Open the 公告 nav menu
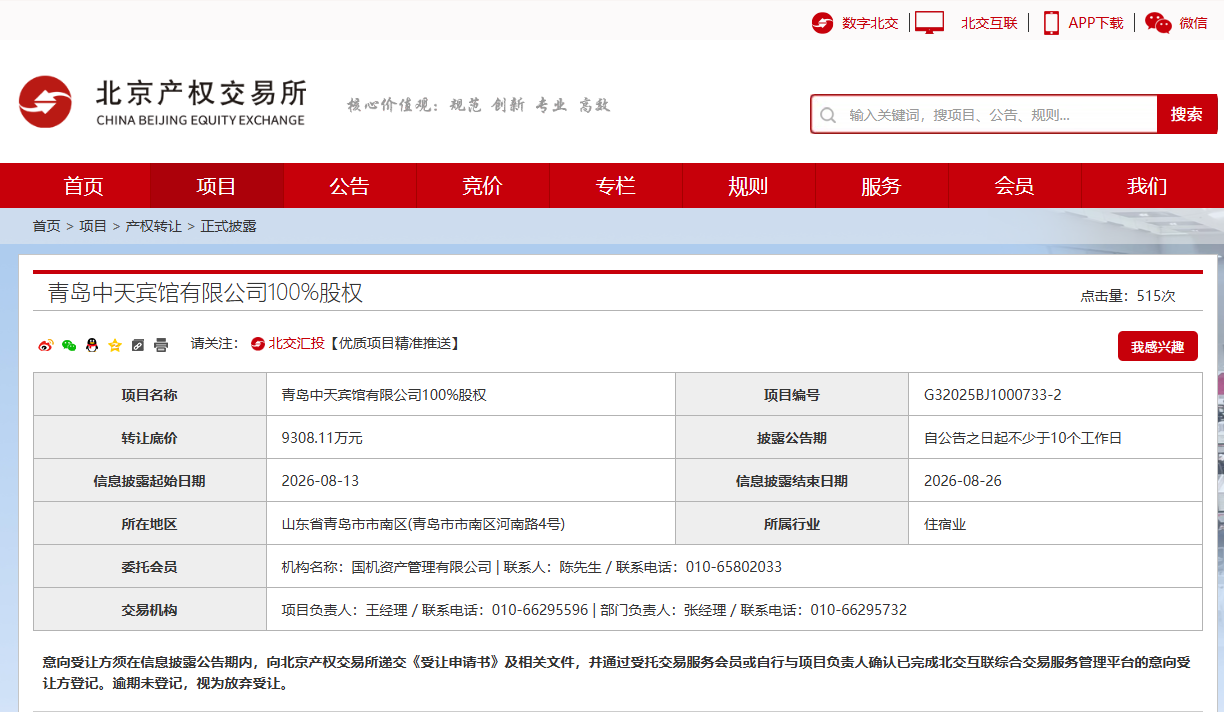Screen dimensions: 1224x712 [349, 186]
